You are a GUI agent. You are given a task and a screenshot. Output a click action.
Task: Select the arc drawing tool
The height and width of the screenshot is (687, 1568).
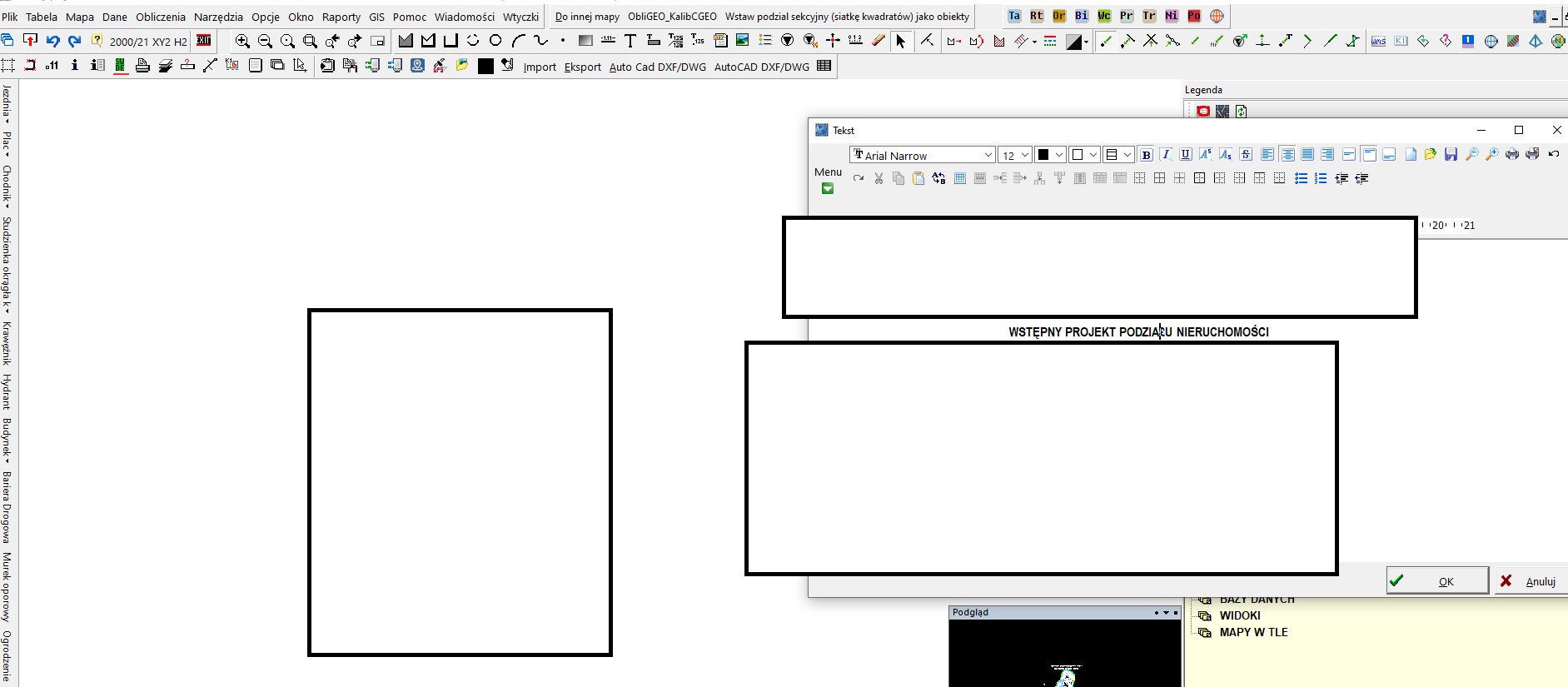tap(518, 40)
